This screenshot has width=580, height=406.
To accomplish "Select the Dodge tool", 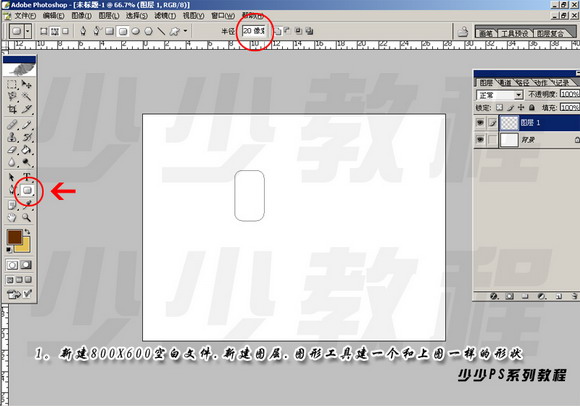I will click(26, 162).
